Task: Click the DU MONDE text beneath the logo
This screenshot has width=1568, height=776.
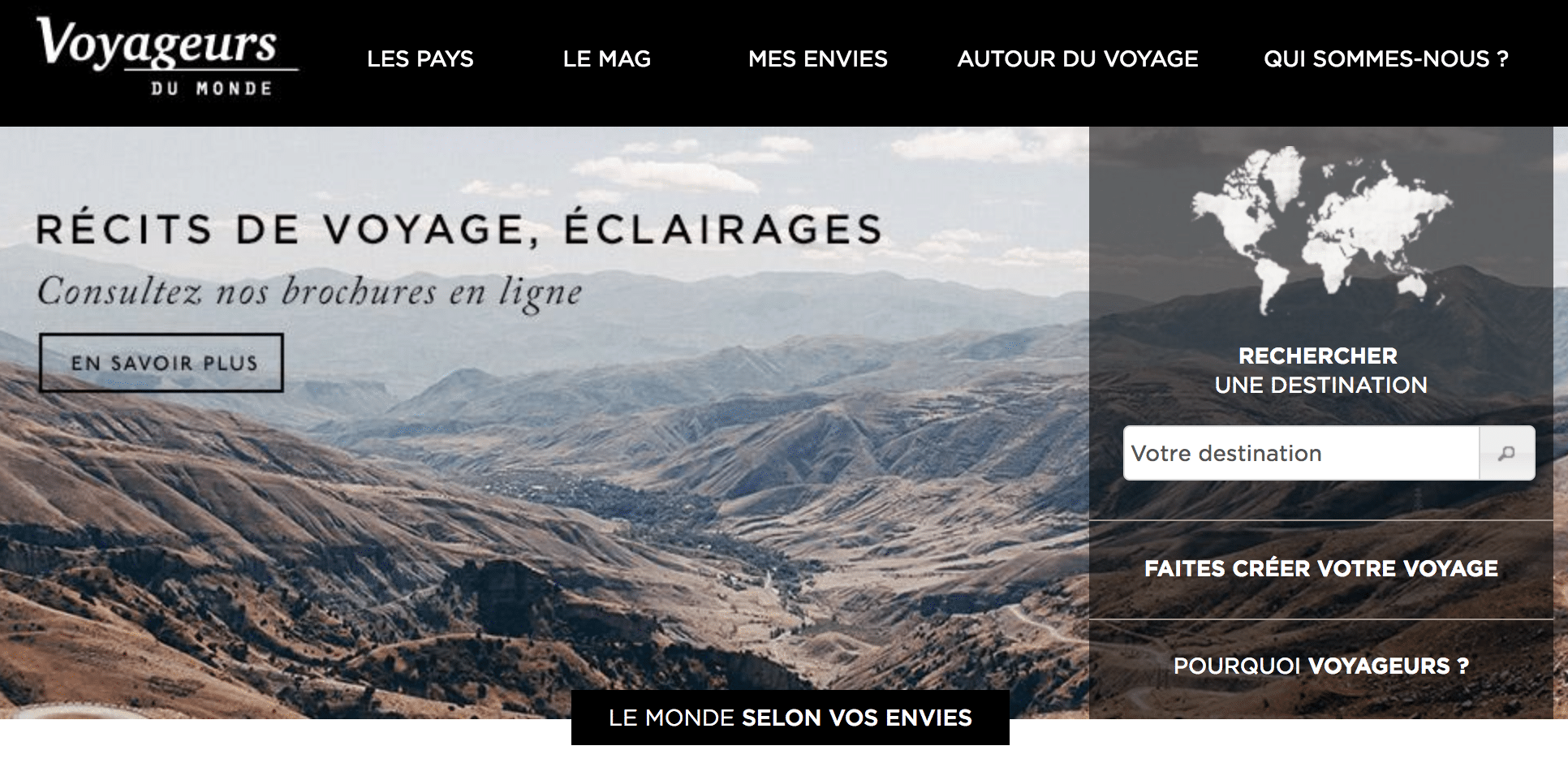Action: pos(211,88)
